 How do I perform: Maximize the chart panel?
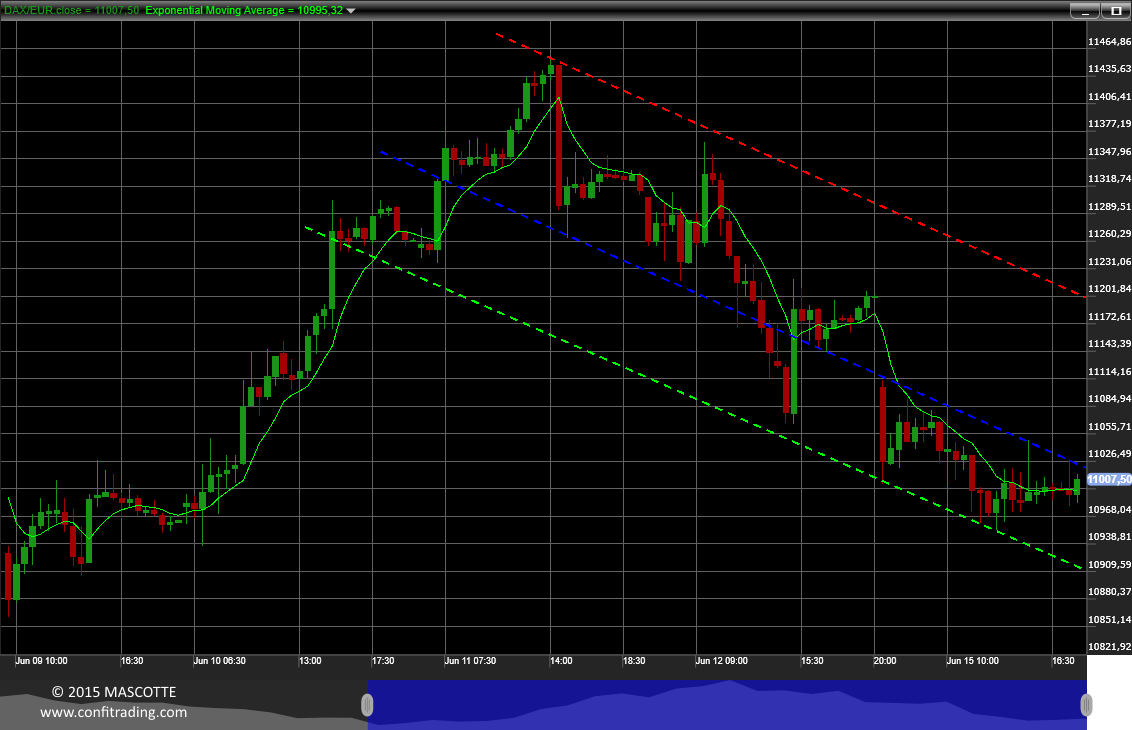(1115, 11)
